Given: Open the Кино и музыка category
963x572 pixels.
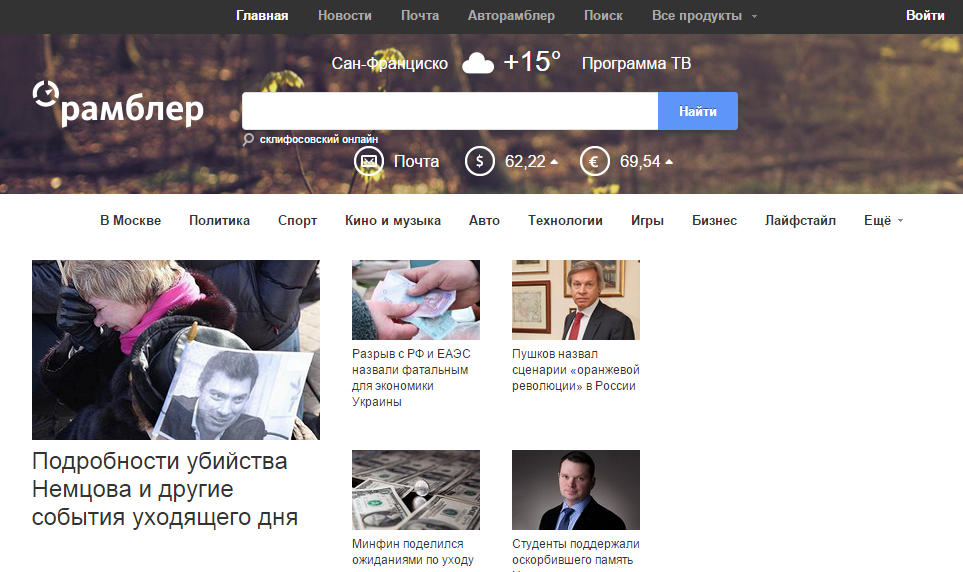Looking at the screenshot, I should coord(393,221).
